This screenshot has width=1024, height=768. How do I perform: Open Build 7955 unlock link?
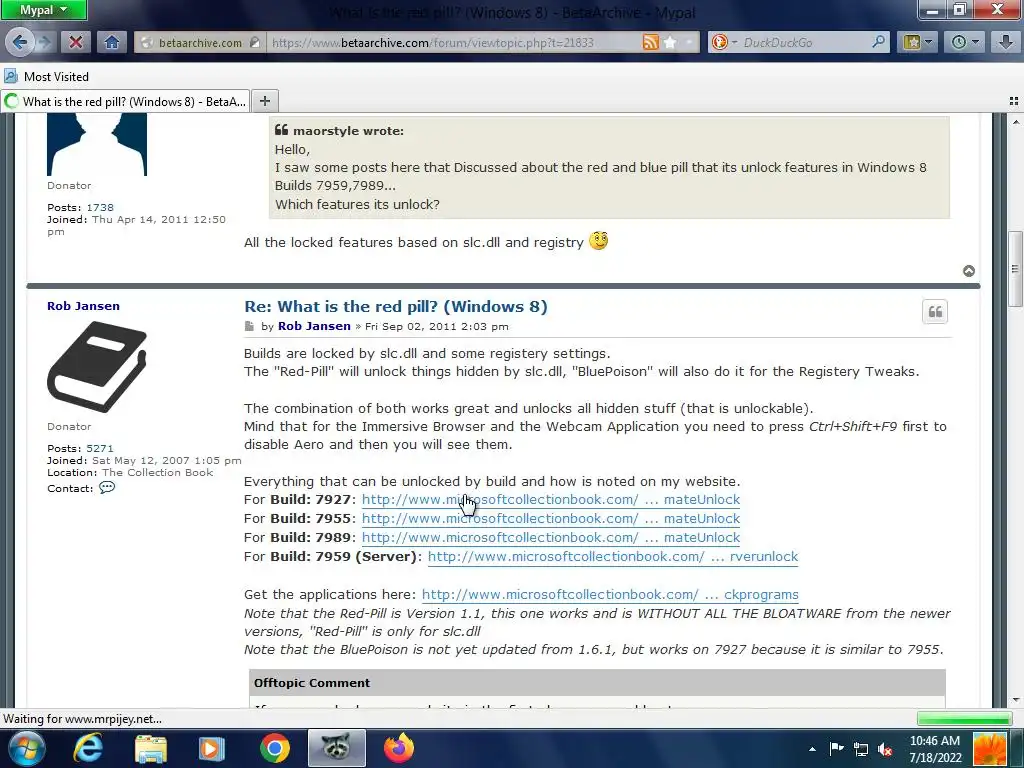click(x=551, y=519)
